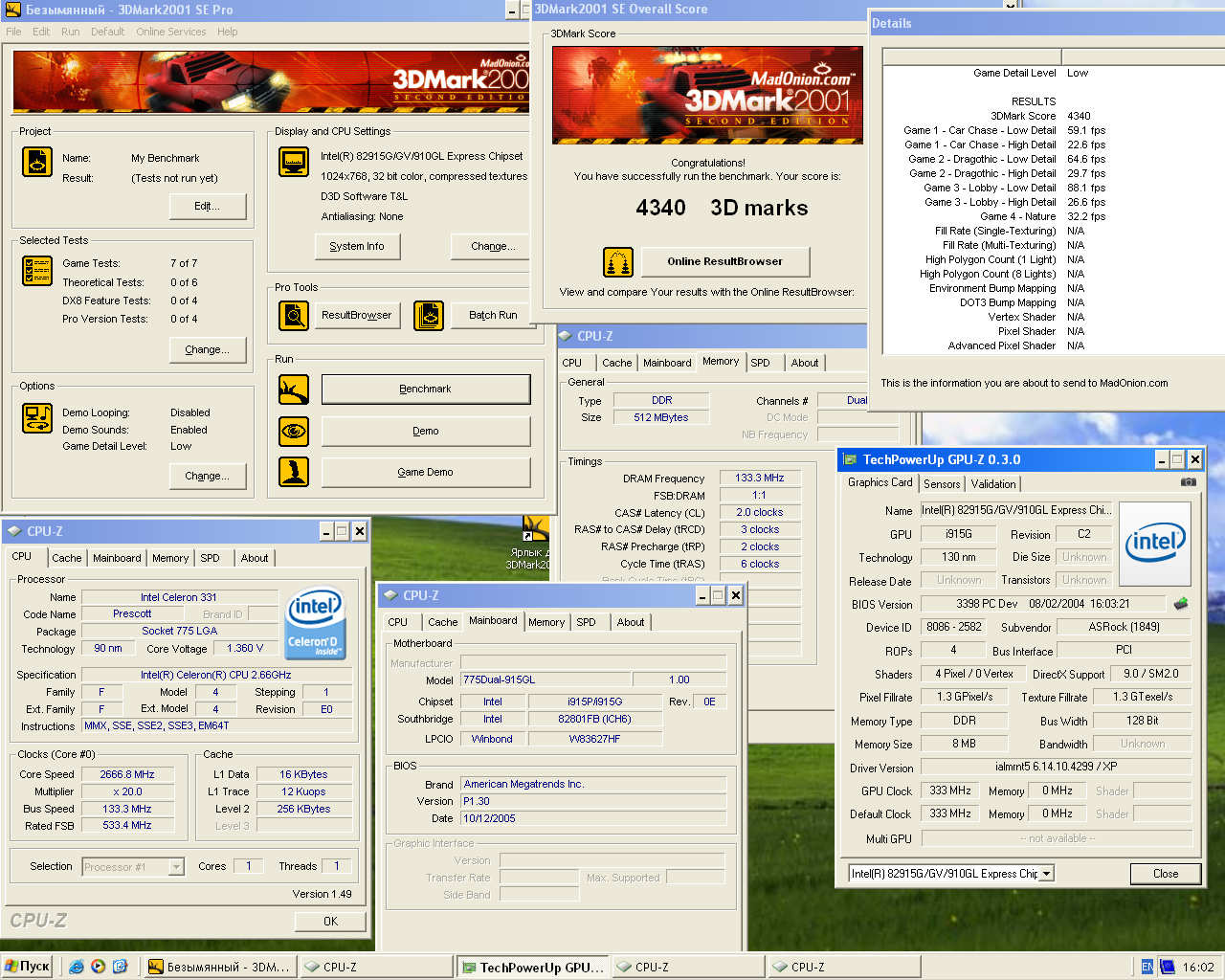Select Cache tab in CPU-Z Mainboard window
Image resolution: width=1225 pixels, height=980 pixels.
[442, 622]
